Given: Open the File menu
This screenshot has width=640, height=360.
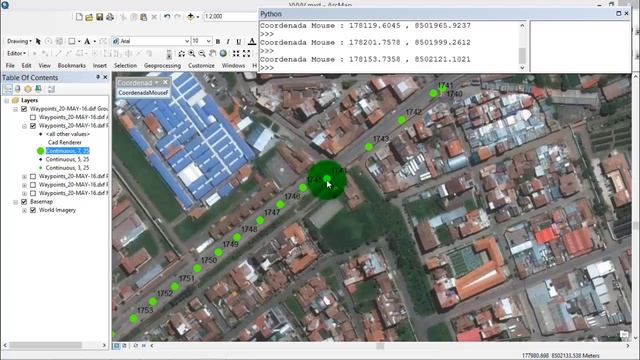Looking at the screenshot, I should 10,65.
